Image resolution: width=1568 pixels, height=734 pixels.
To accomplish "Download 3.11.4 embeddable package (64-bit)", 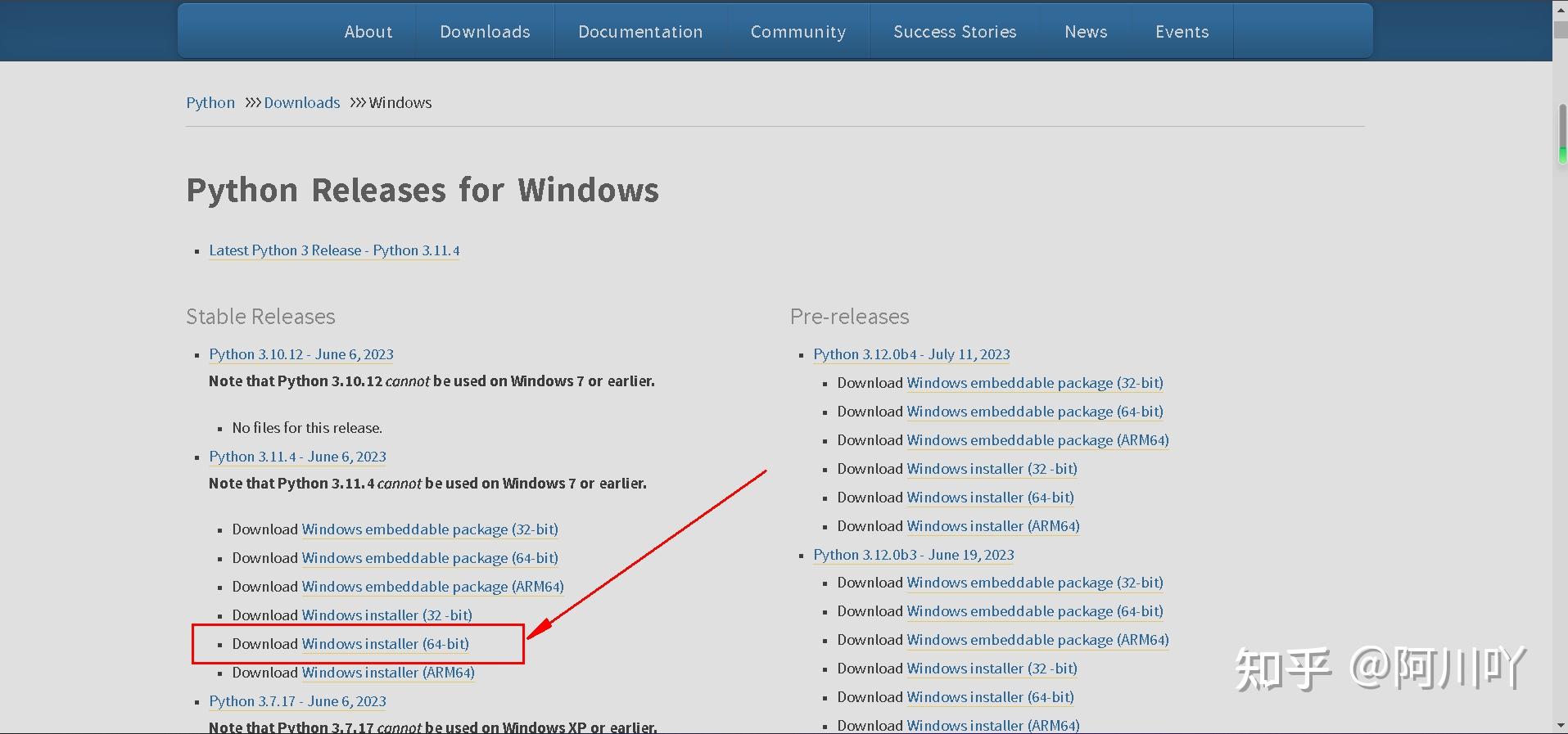I will [430, 558].
